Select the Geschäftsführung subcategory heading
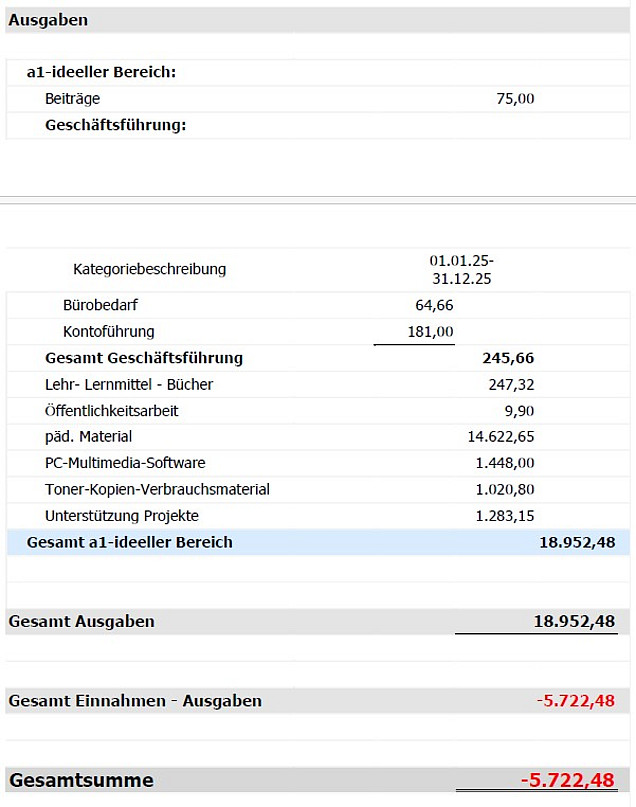Viewport: 636px width, 807px height. [116, 125]
